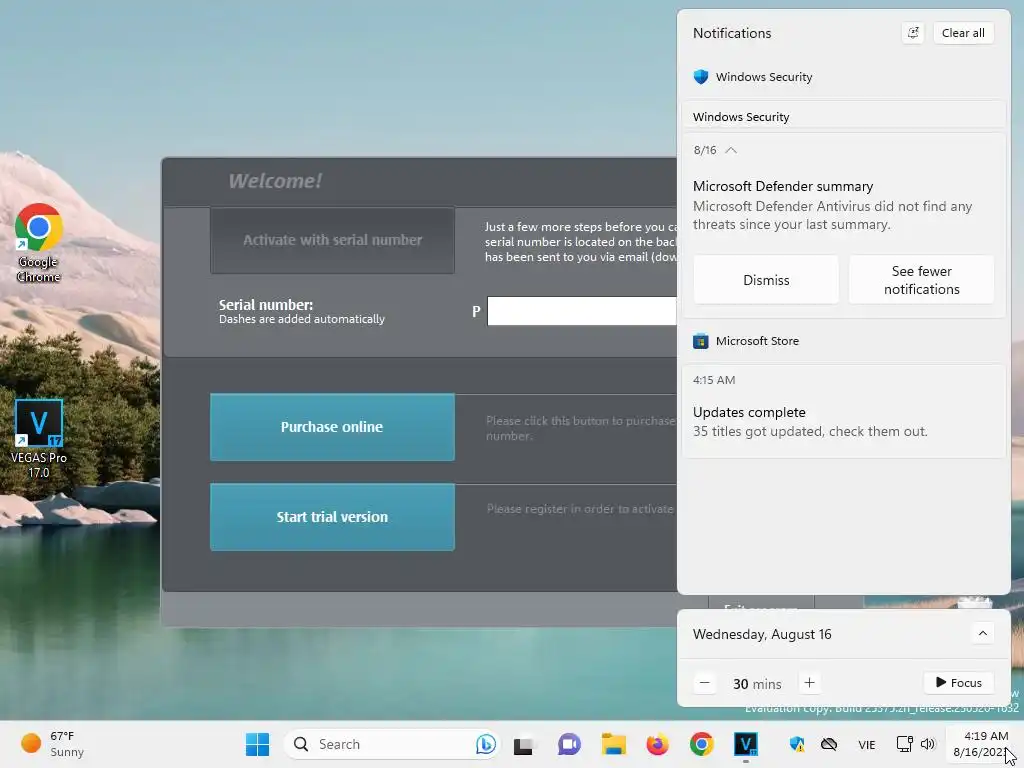The height and width of the screenshot is (768, 1024).
Task: Open File Explorer from the taskbar
Action: (x=613, y=744)
